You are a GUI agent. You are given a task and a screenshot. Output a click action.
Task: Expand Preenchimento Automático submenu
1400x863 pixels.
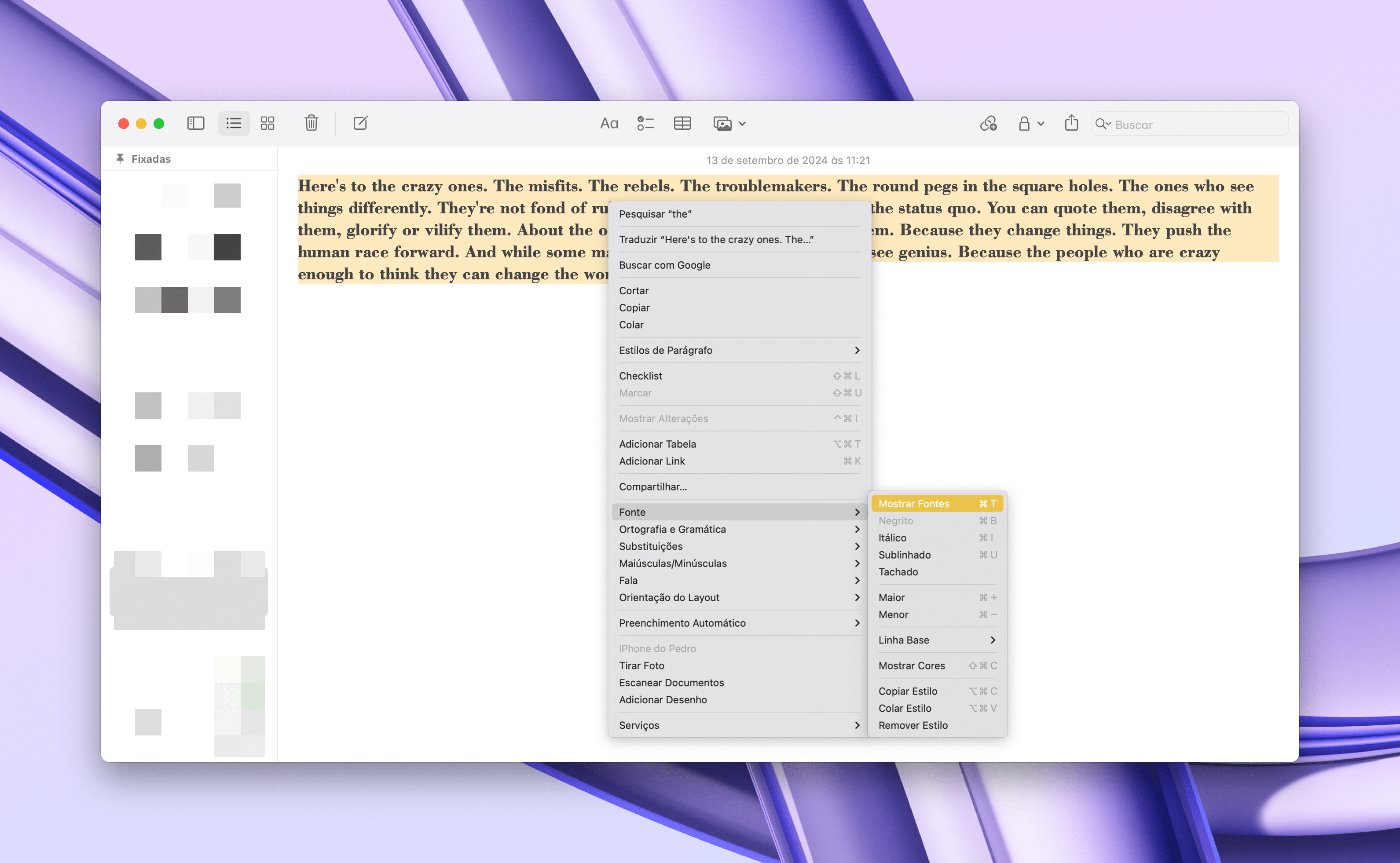(x=740, y=623)
